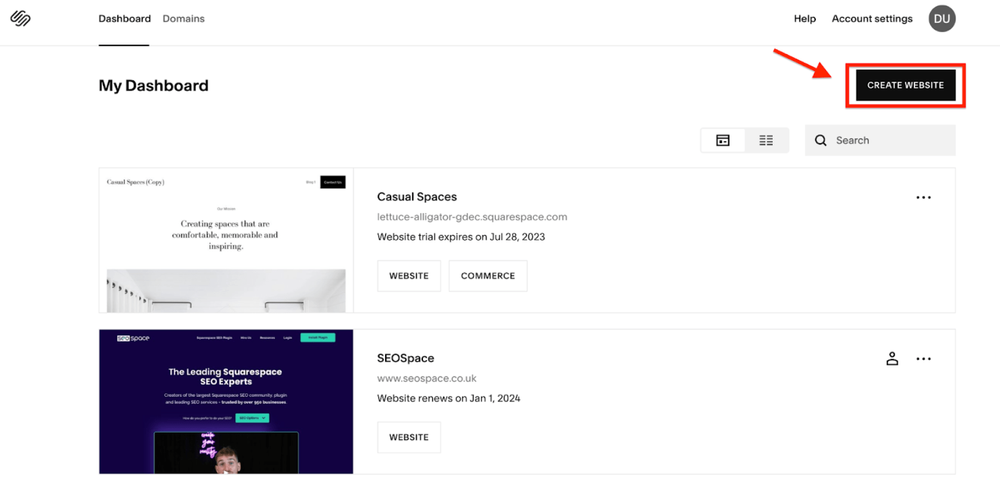1000x478 pixels.
Task: Click the My Dashboard heading
Action: pos(154,85)
